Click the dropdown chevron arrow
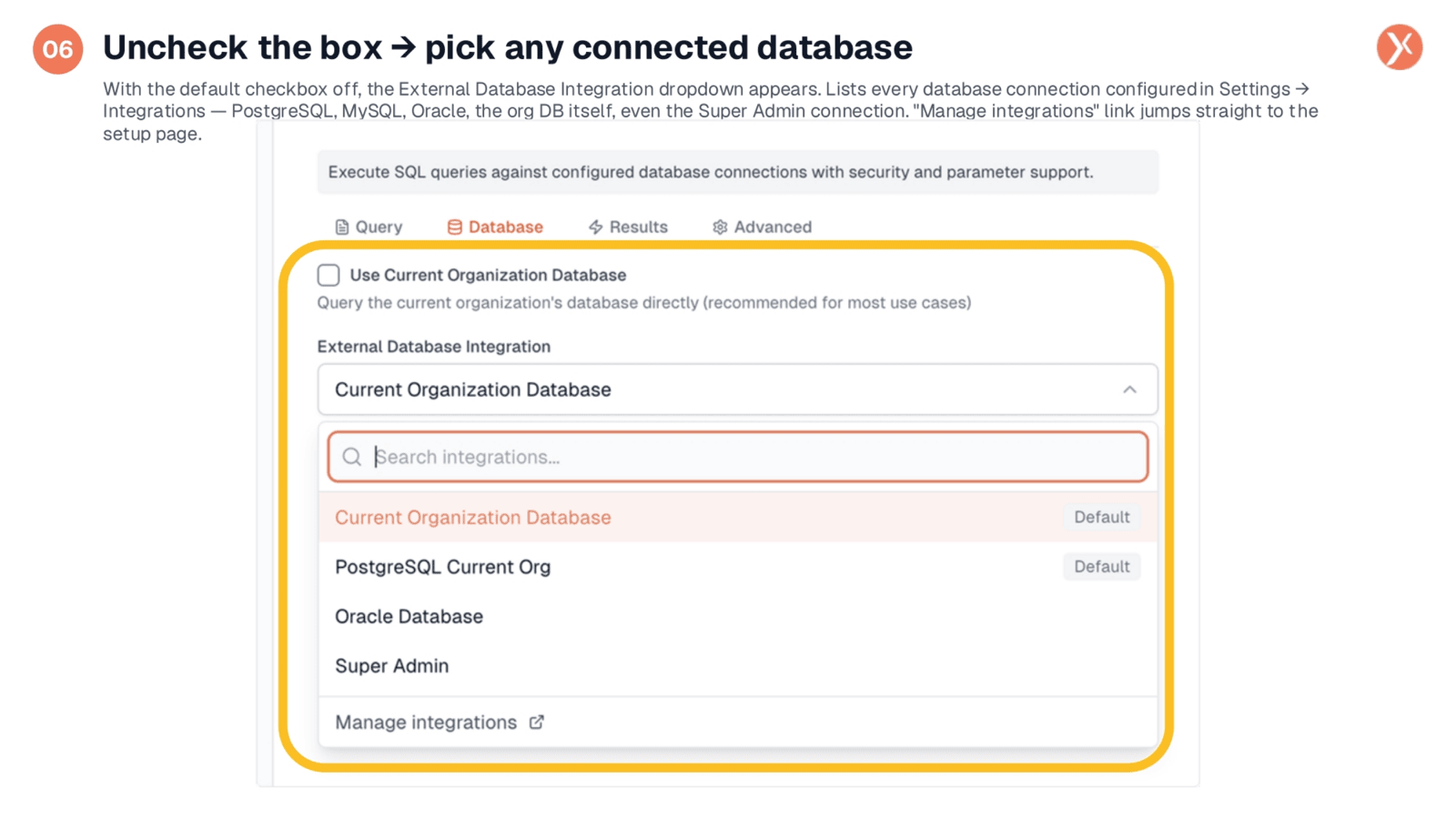This screenshot has height=819, width=1456. tap(1129, 389)
